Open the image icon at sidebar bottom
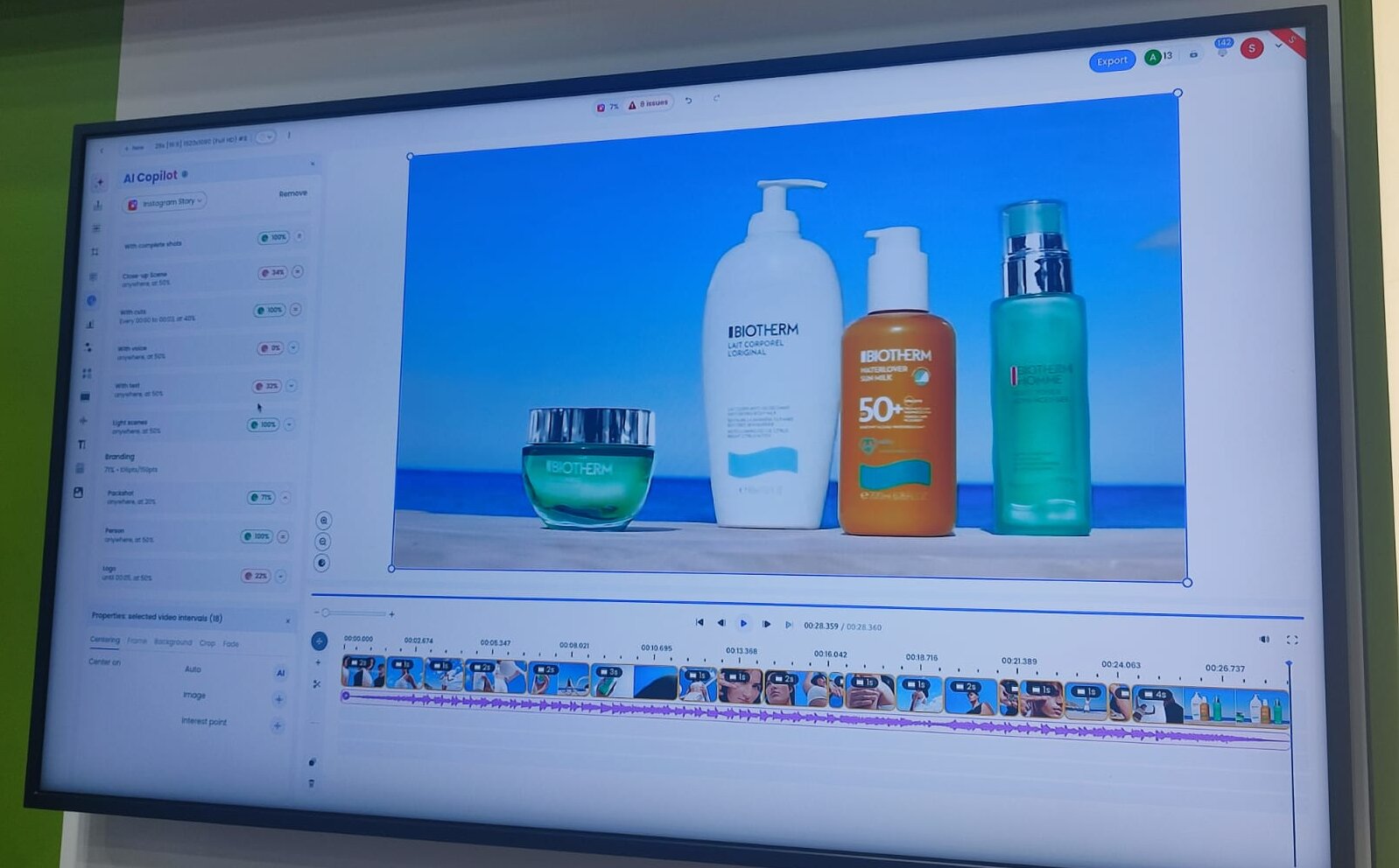 (x=78, y=493)
